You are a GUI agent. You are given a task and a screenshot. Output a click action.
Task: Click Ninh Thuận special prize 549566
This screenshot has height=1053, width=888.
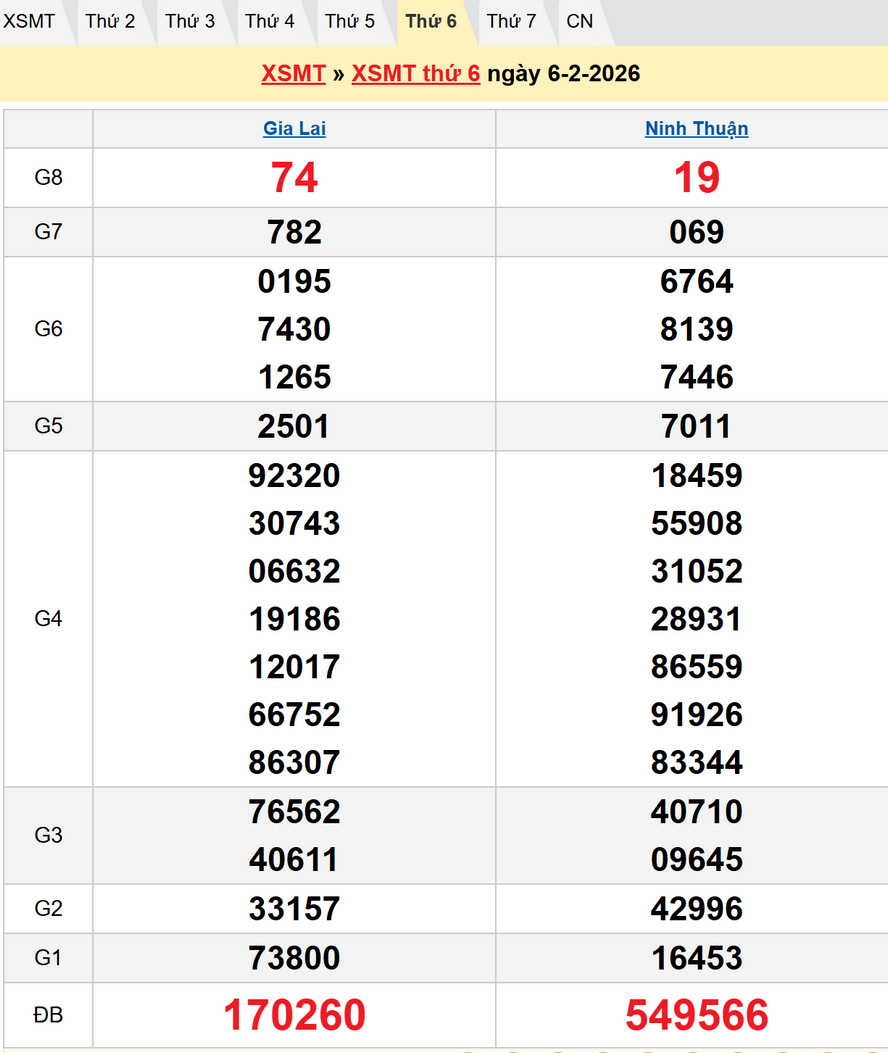point(696,1015)
